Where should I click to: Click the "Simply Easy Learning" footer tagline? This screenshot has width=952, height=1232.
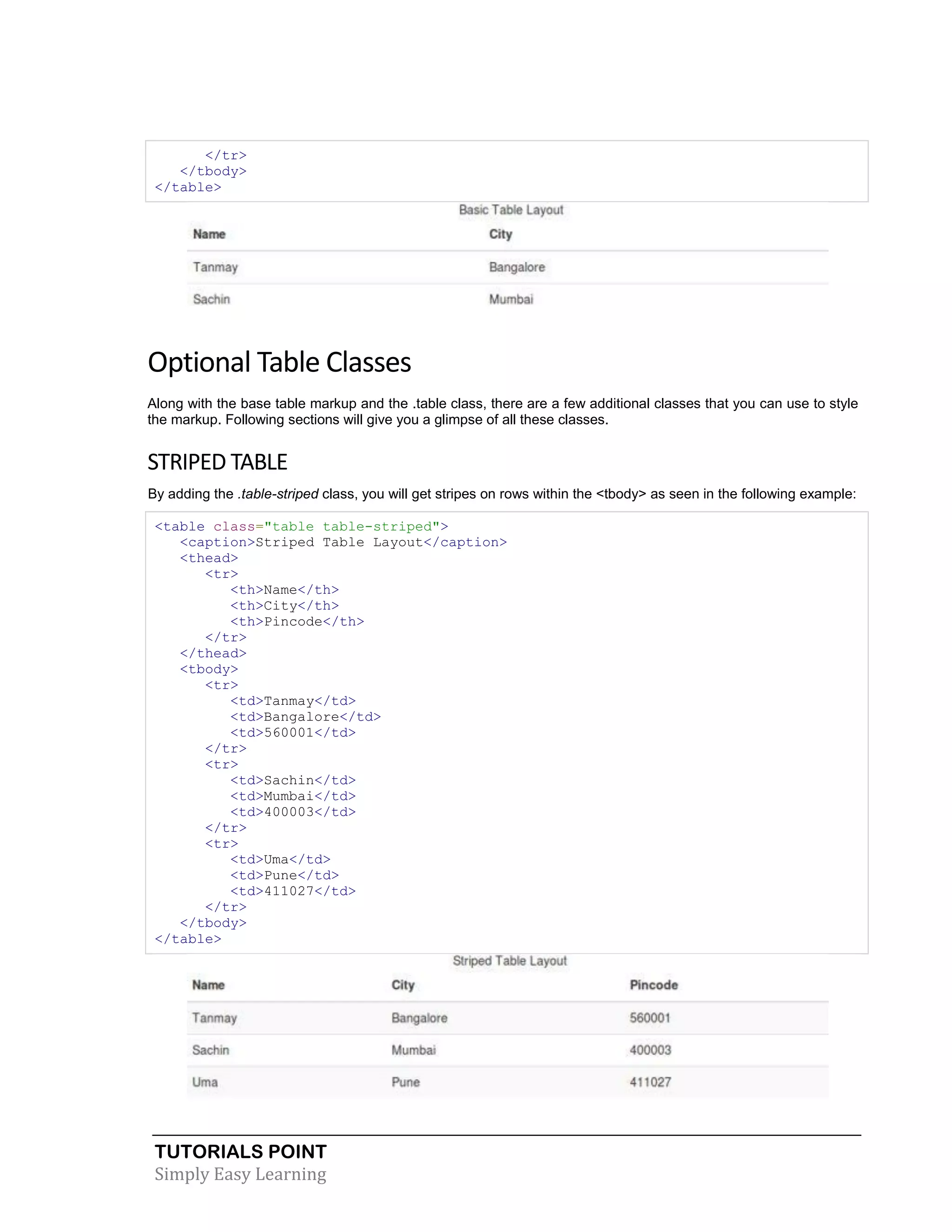[240, 1174]
